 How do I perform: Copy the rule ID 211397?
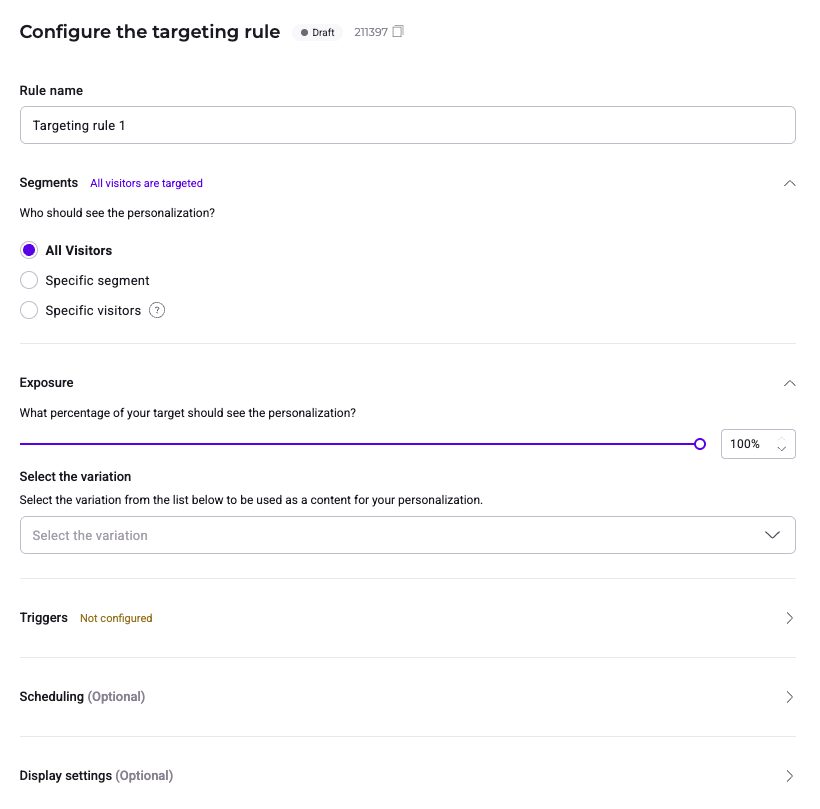(x=398, y=32)
